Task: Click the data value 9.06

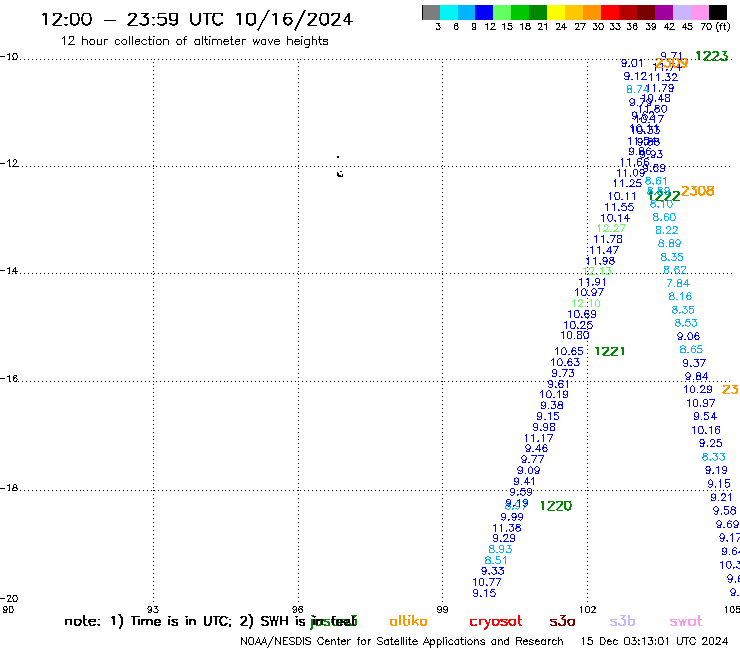Action: point(688,337)
